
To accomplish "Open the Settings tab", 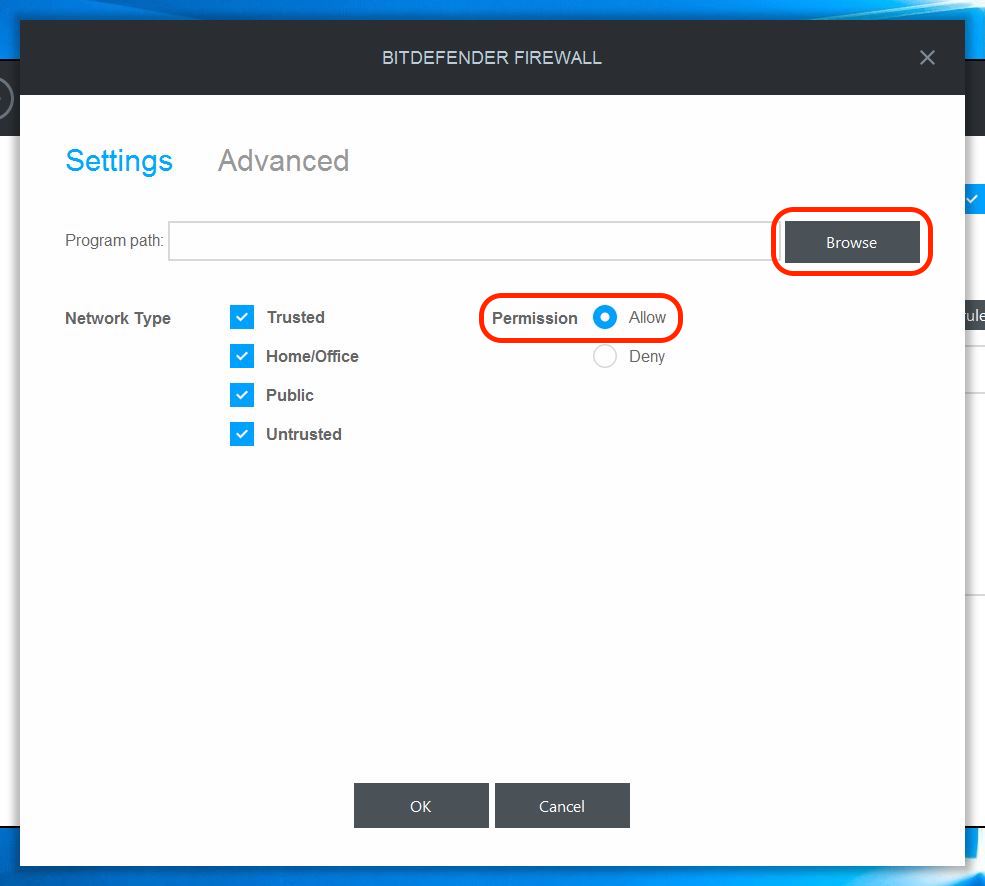I will pyautogui.click(x=119, y=161).
